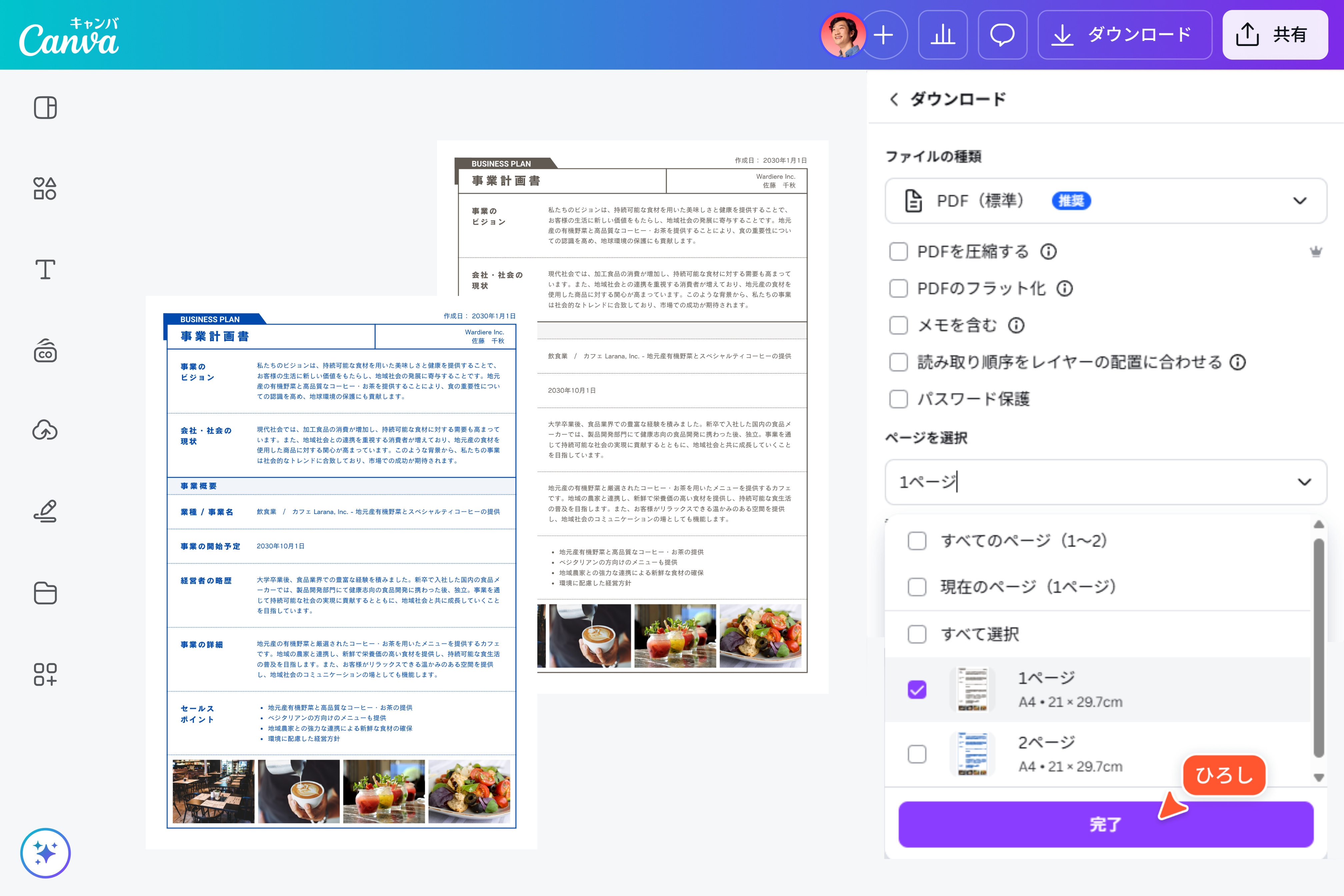Viewport: 1344px width, 896px height.
Task: Click the 推奨 recommended badge
Action: (1071, 201)
